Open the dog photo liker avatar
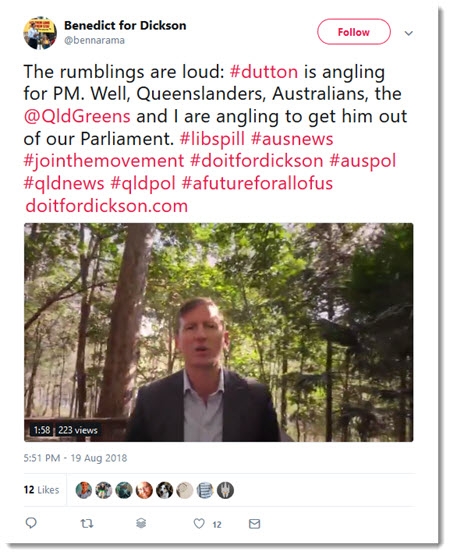The width and height of the screenshot is (450, 555). 164,490
